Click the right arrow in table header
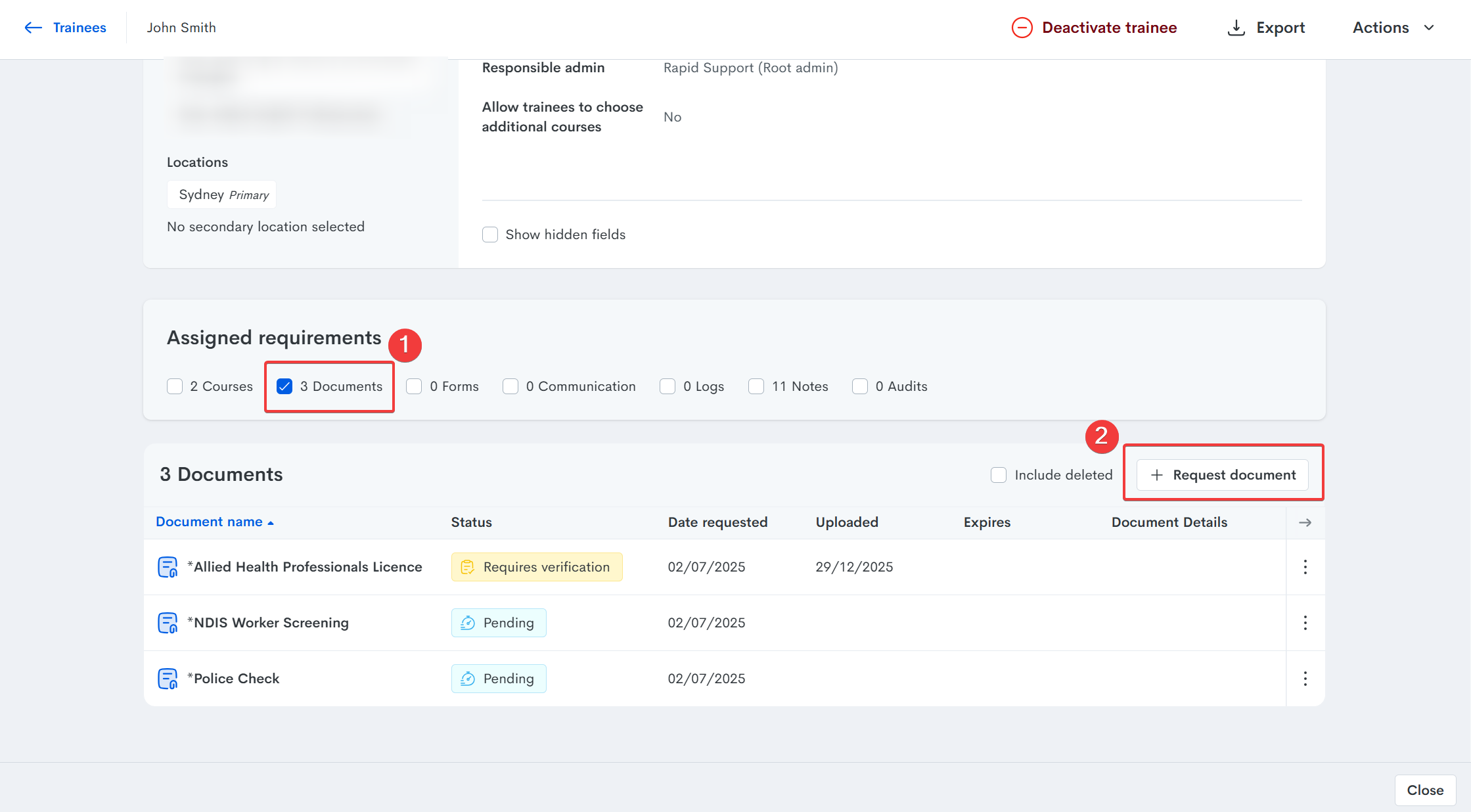Image resolution: width=1471 pixels, height=812 pixels. tap(1305, 522)
